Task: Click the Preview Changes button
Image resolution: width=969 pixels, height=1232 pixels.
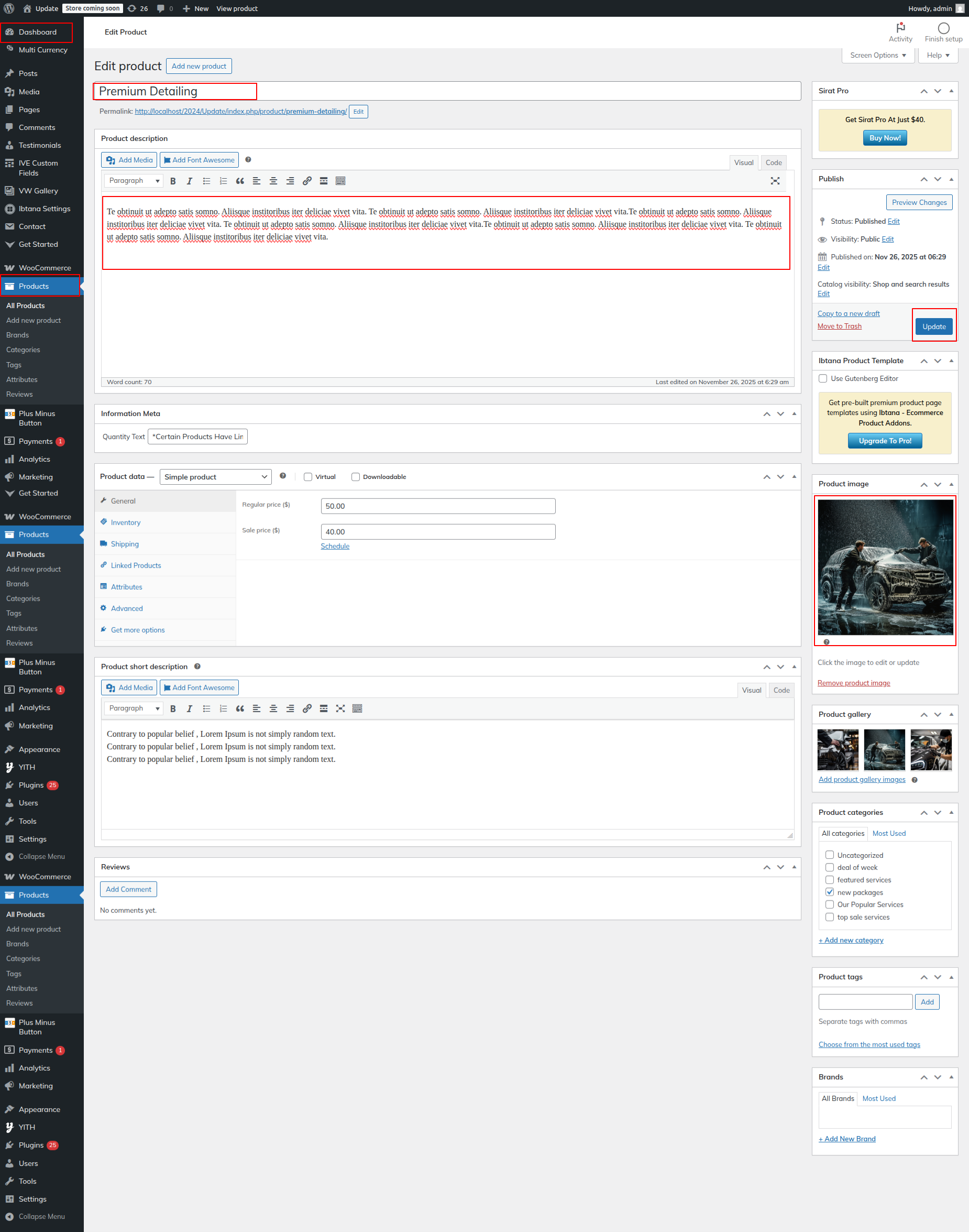Action: [x=919, y=203]
